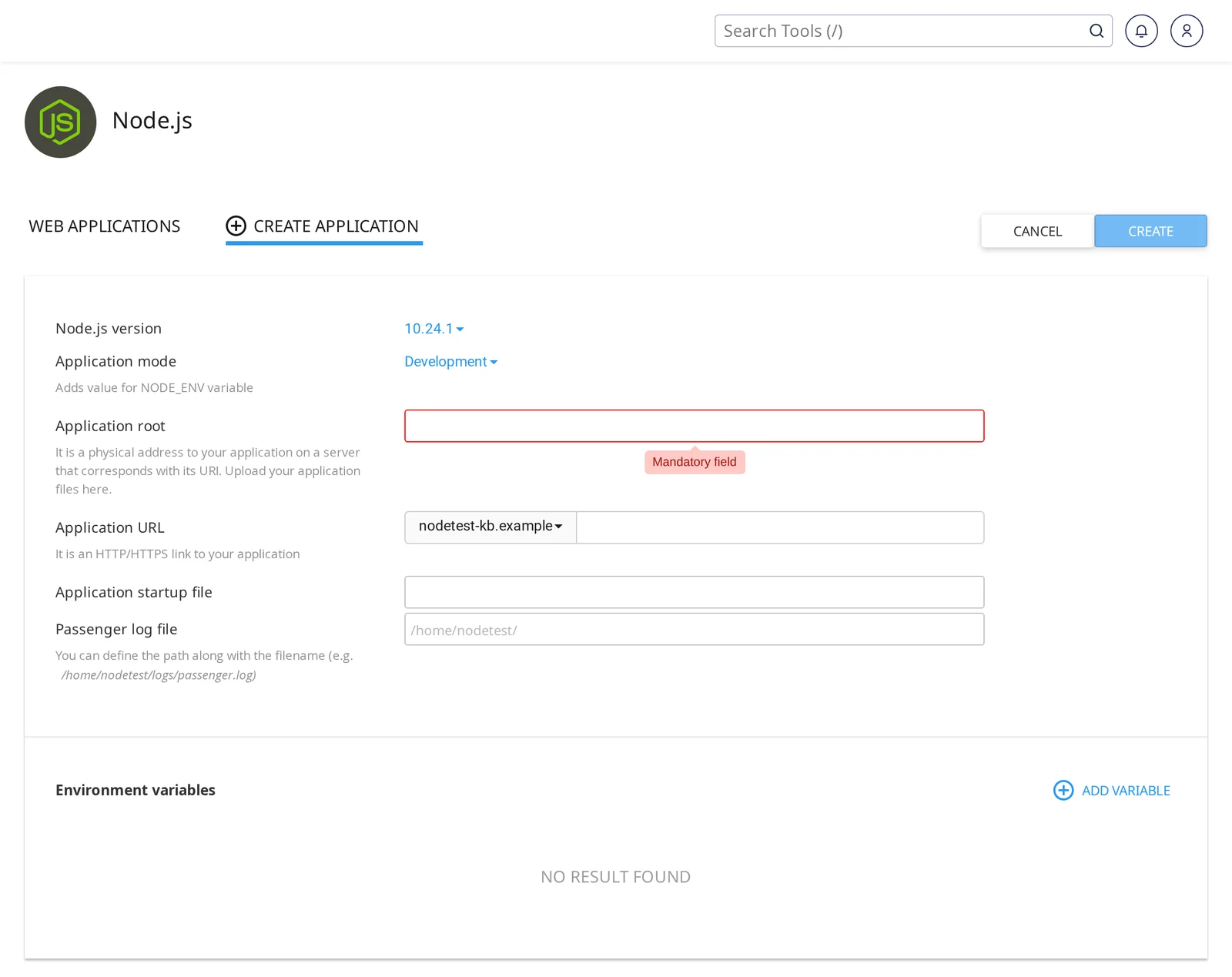Open the Node.js version 10.24.1 dropdown

click(x=434, y=329)
